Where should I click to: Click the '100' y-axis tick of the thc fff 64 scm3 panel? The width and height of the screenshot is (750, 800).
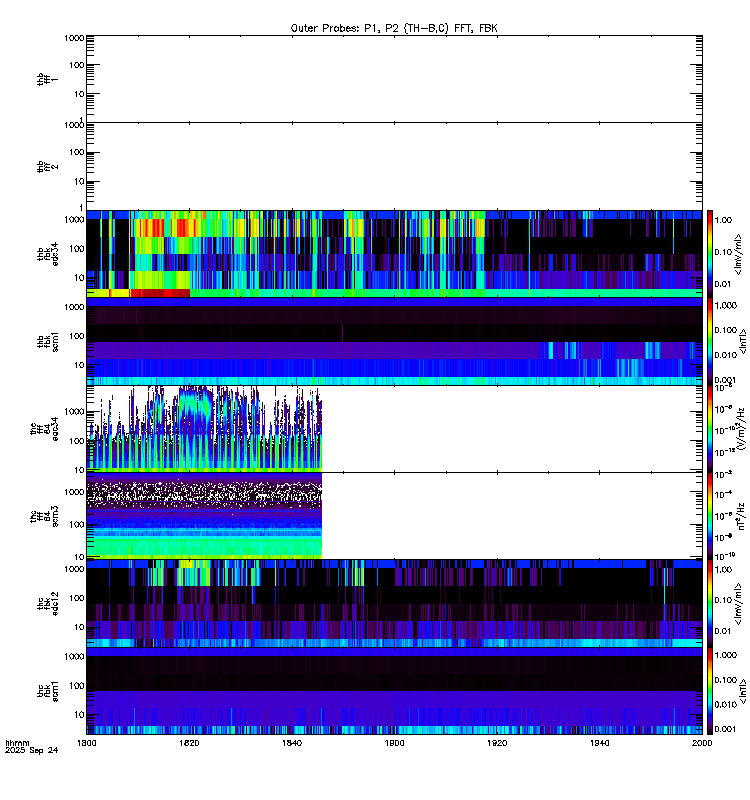coord(77,524)
